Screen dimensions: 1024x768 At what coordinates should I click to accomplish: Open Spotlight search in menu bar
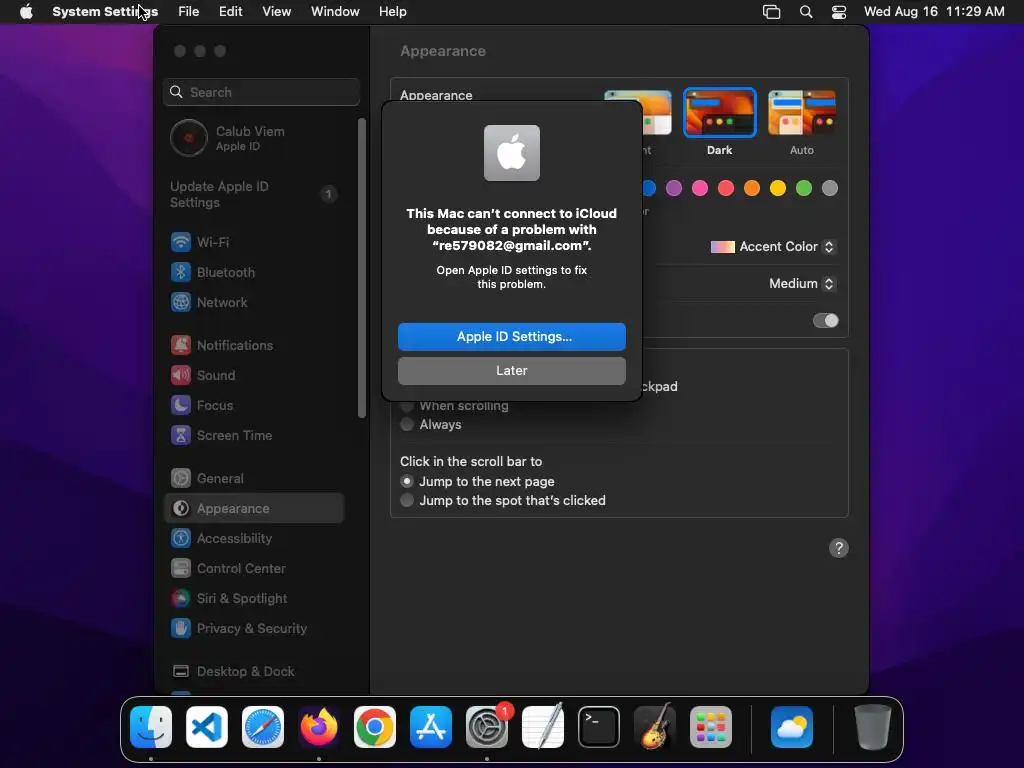pyautogui.click(x=806, y=12)
